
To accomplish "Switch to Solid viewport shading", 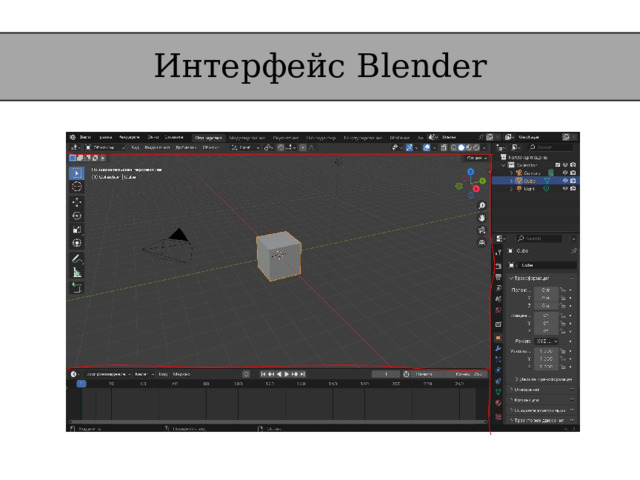I will 461,147.
